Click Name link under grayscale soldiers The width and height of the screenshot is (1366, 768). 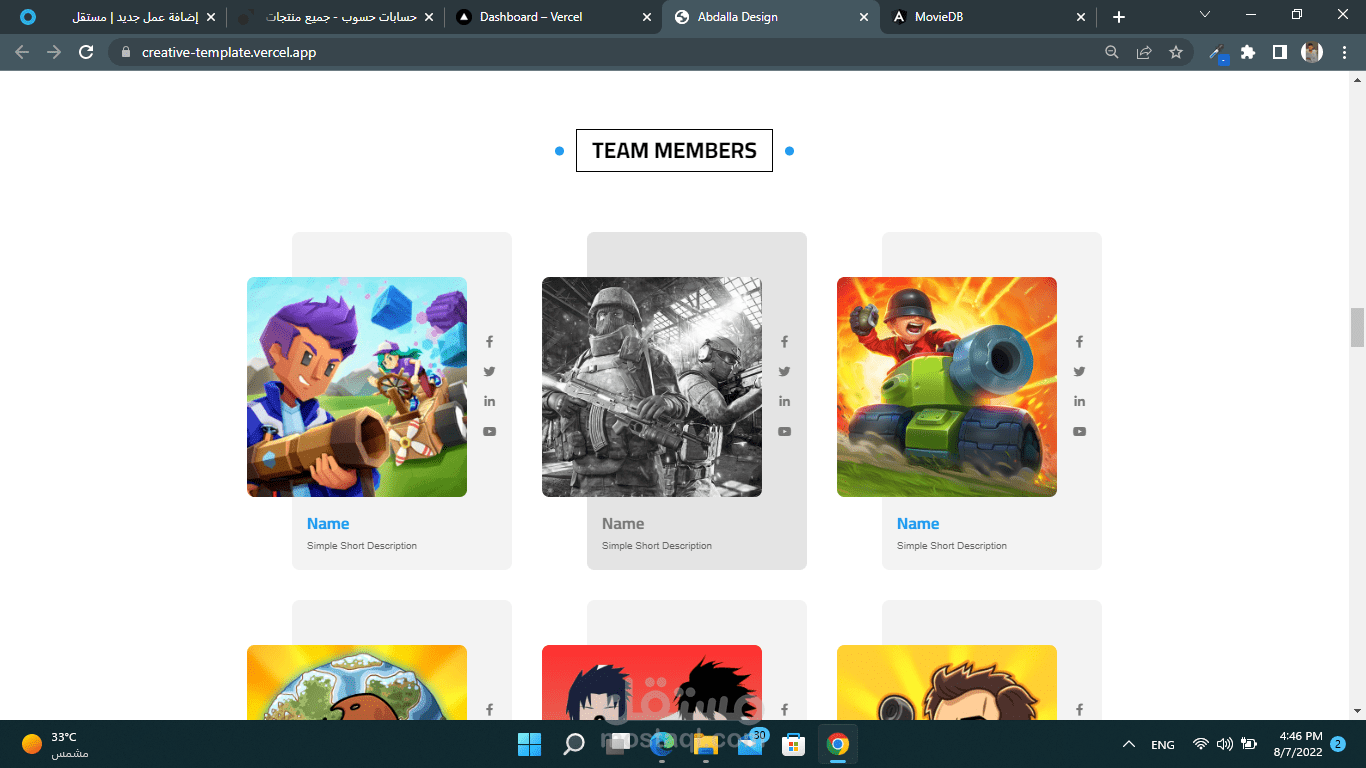[x=623, y=524]
